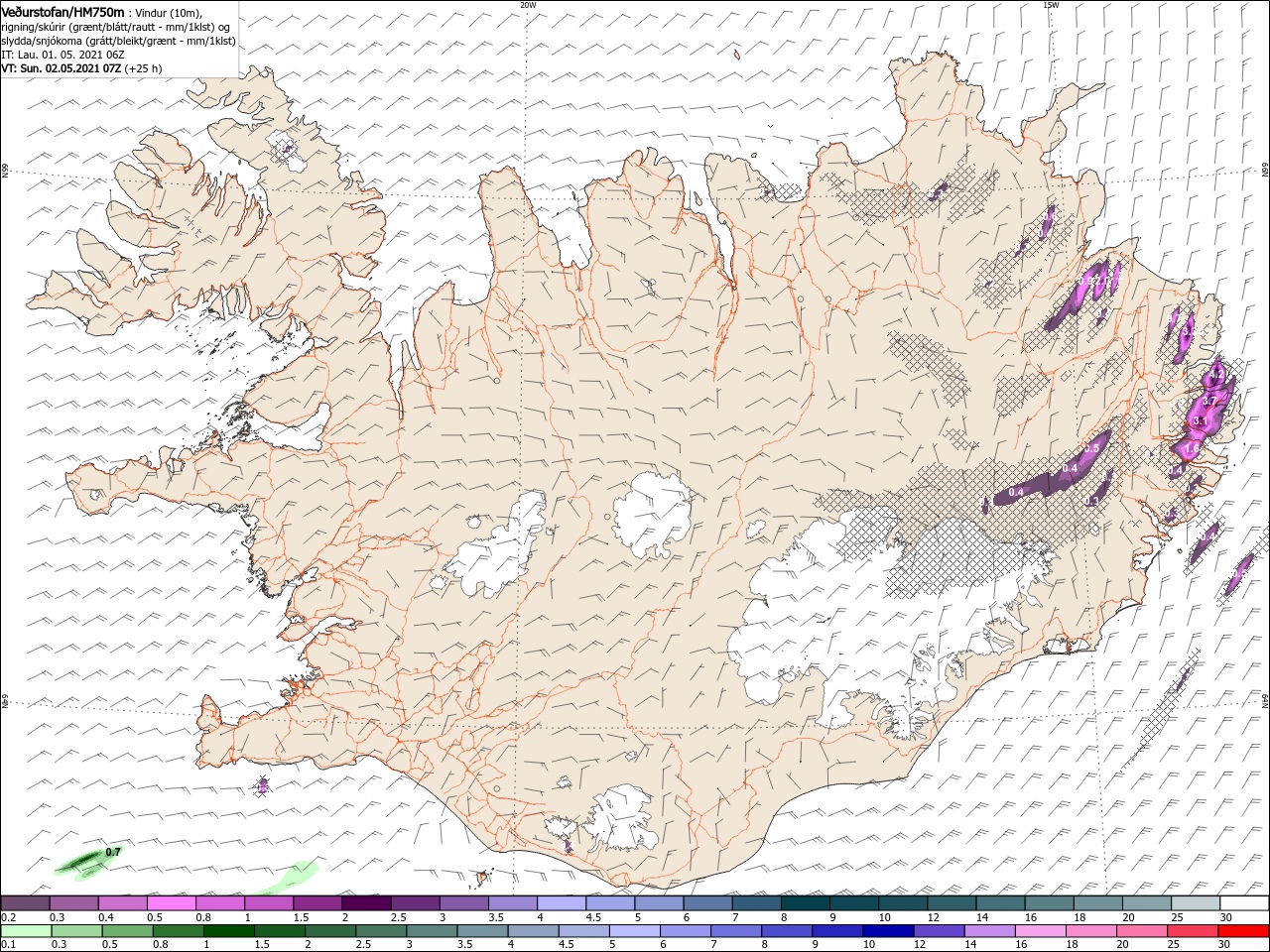Pick the 0.8 magenta swatch in snow scale
Screen dimensions: 1270x952
pyautogui.click(x=219, y=902)
